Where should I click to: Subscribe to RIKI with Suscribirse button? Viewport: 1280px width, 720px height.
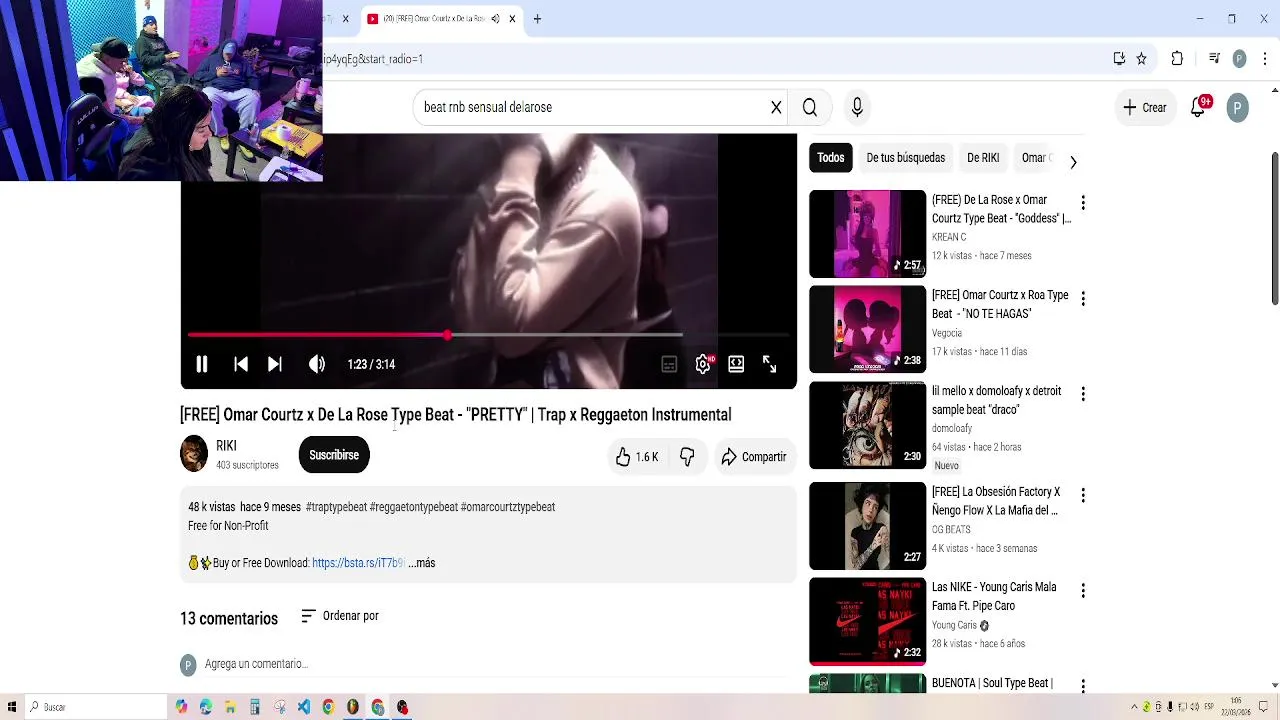pos(334,455)
